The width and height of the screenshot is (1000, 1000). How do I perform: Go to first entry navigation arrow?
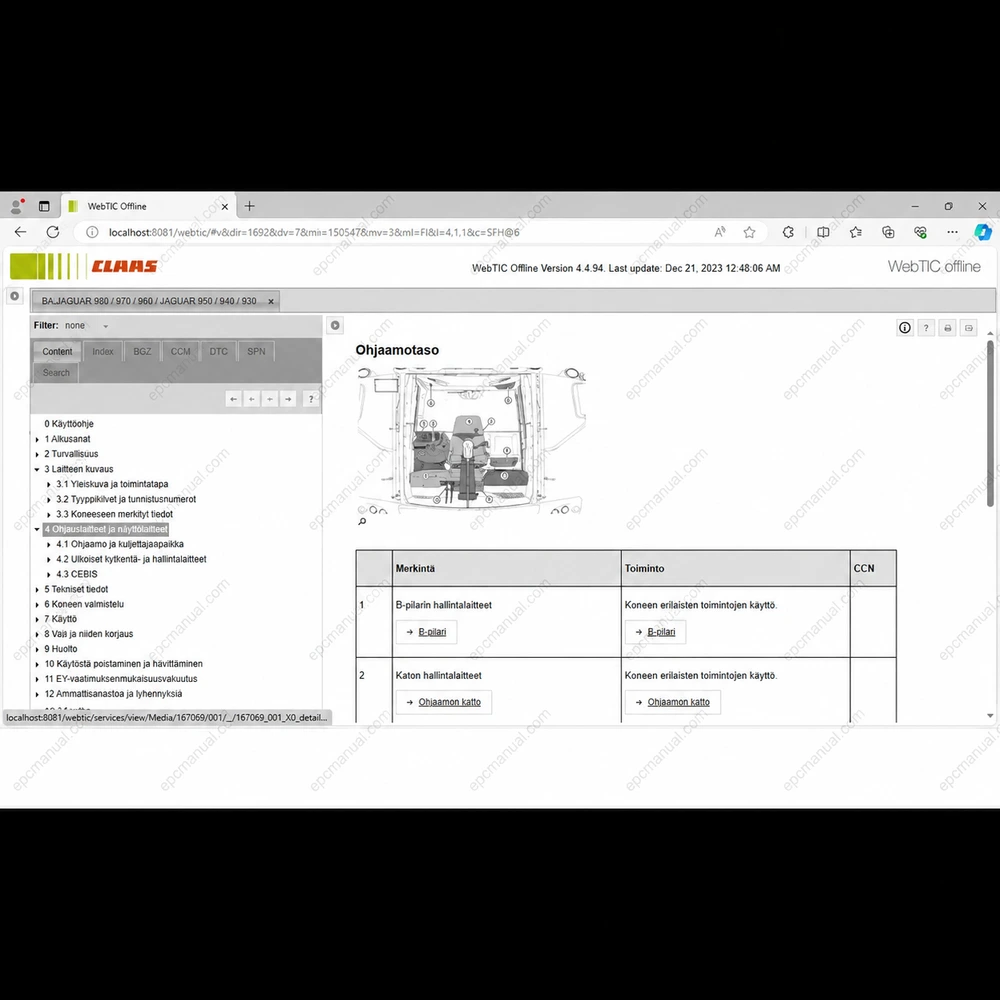click(x=233, y=399)
